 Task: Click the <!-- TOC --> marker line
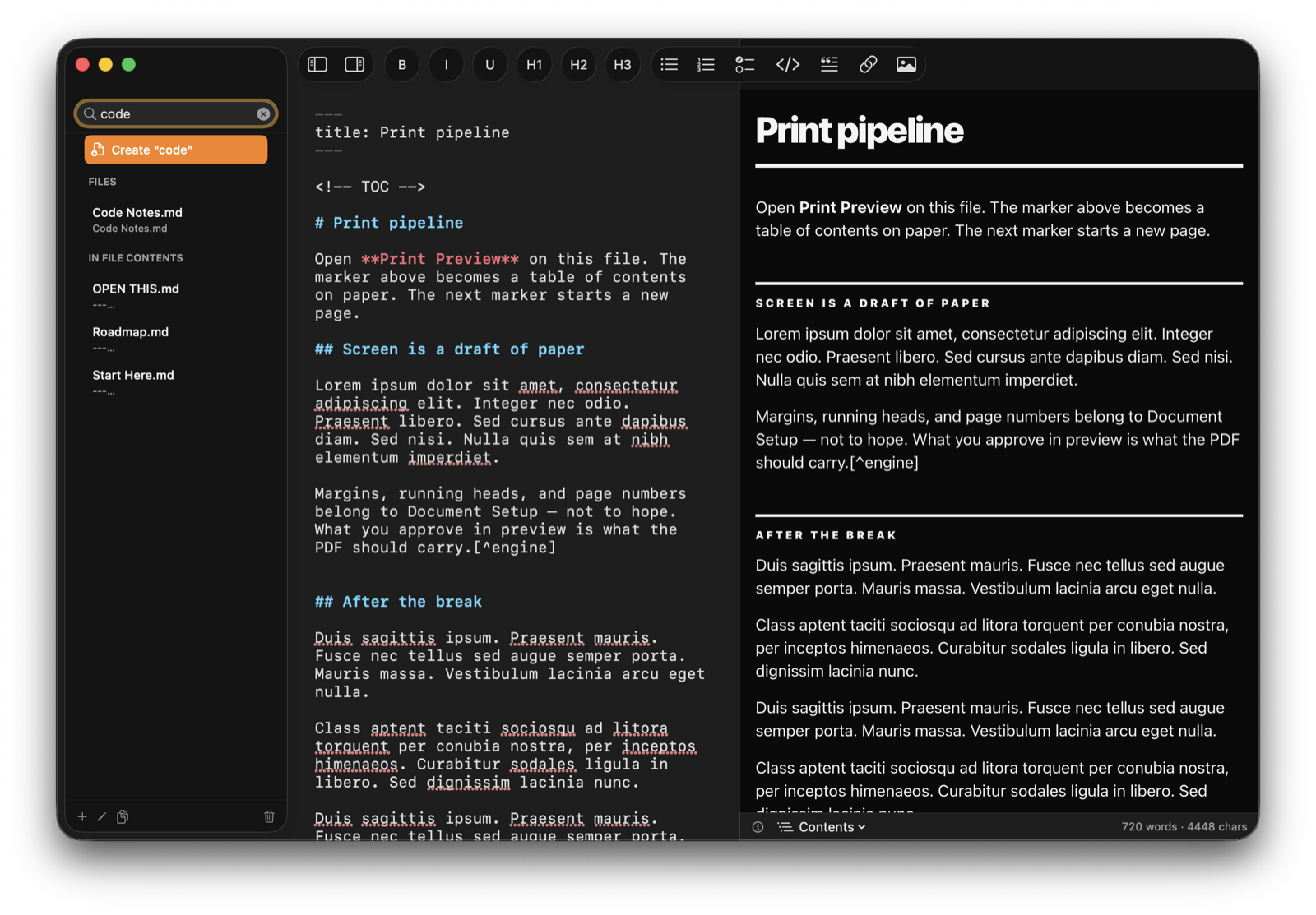click(x=370, y=187)
